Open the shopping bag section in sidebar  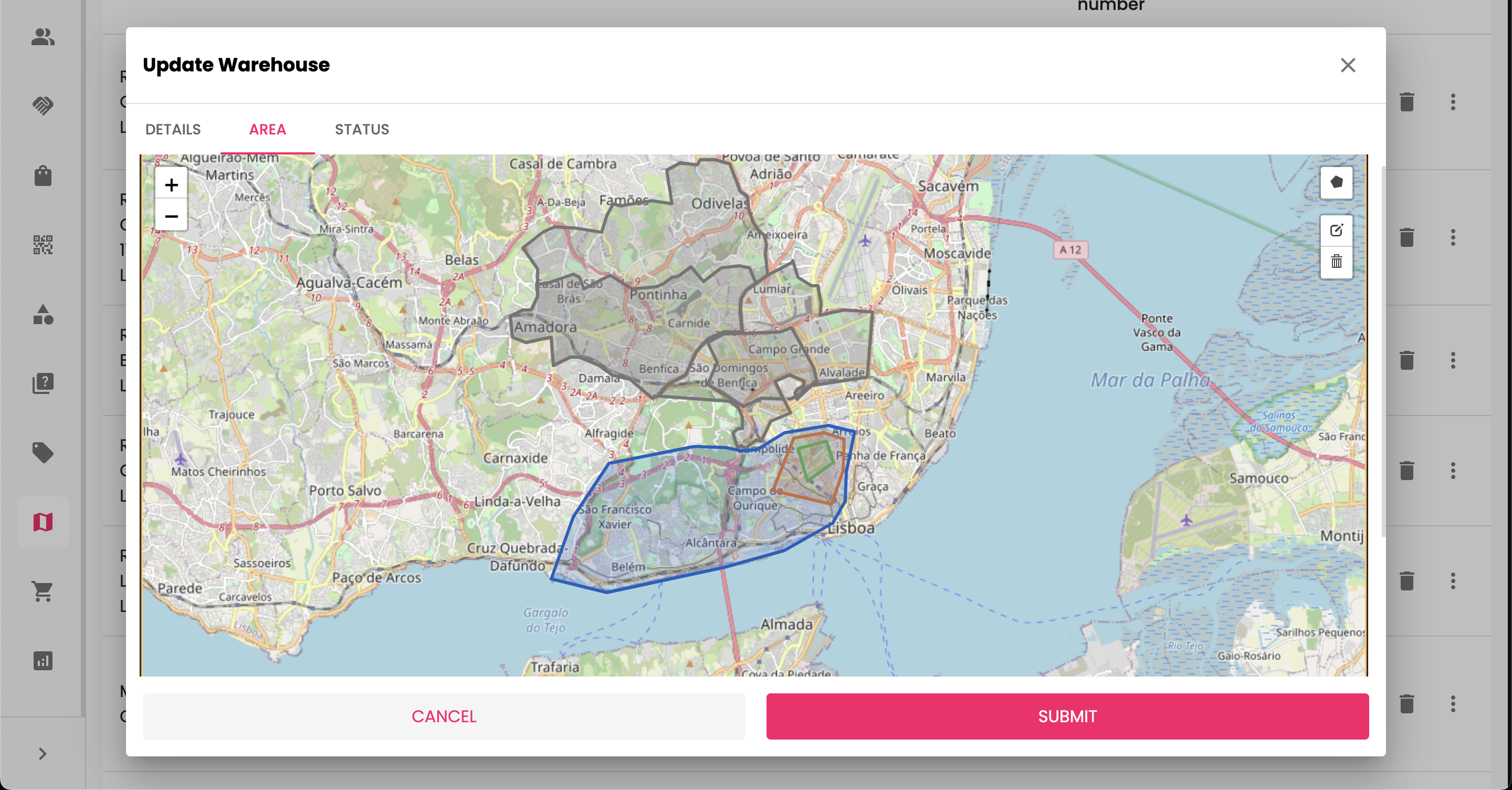43,175
